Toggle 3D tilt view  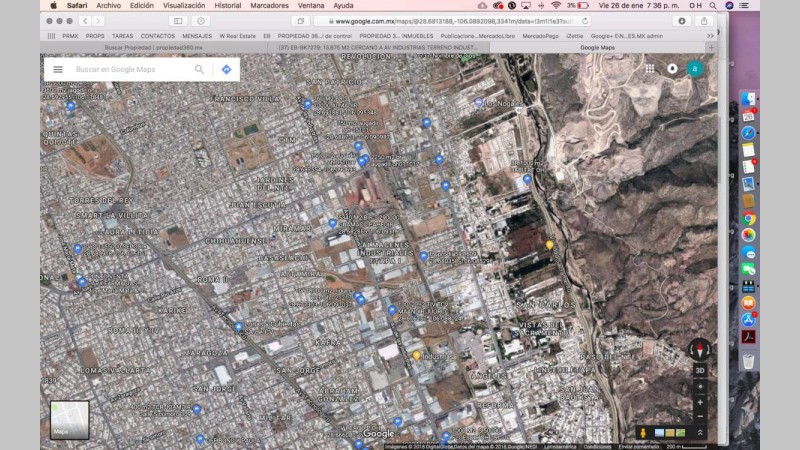(700, 370)
